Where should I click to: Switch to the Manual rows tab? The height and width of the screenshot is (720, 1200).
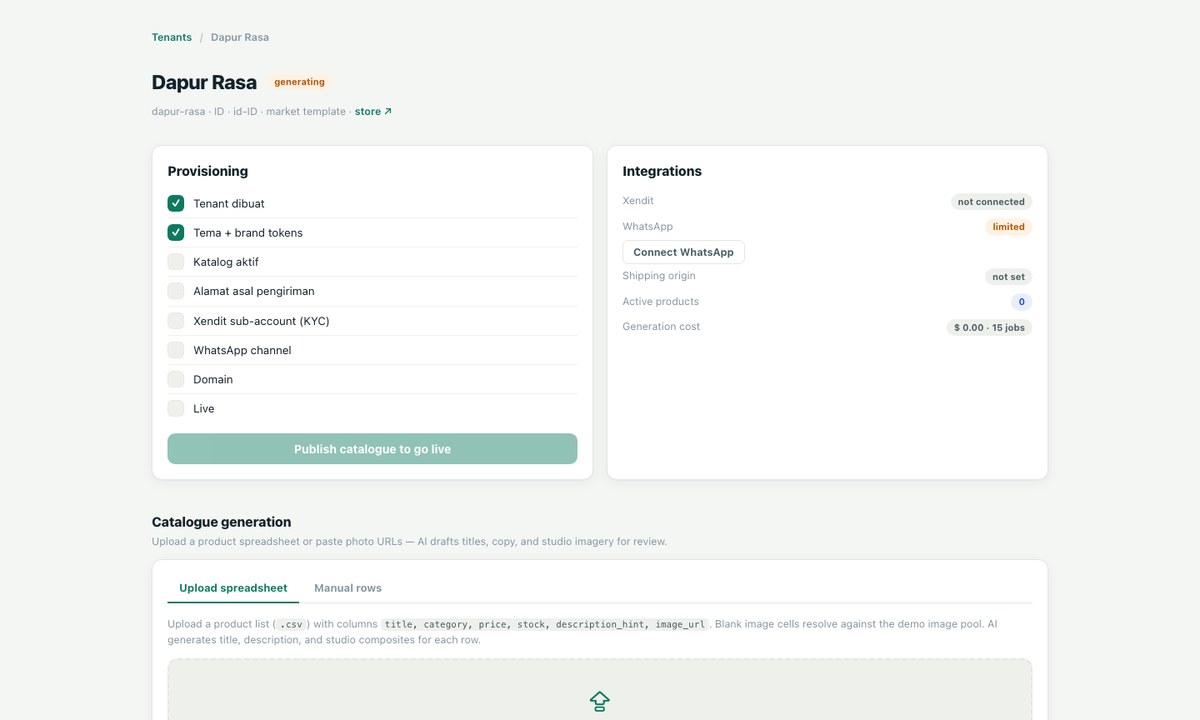coord(348,588)
